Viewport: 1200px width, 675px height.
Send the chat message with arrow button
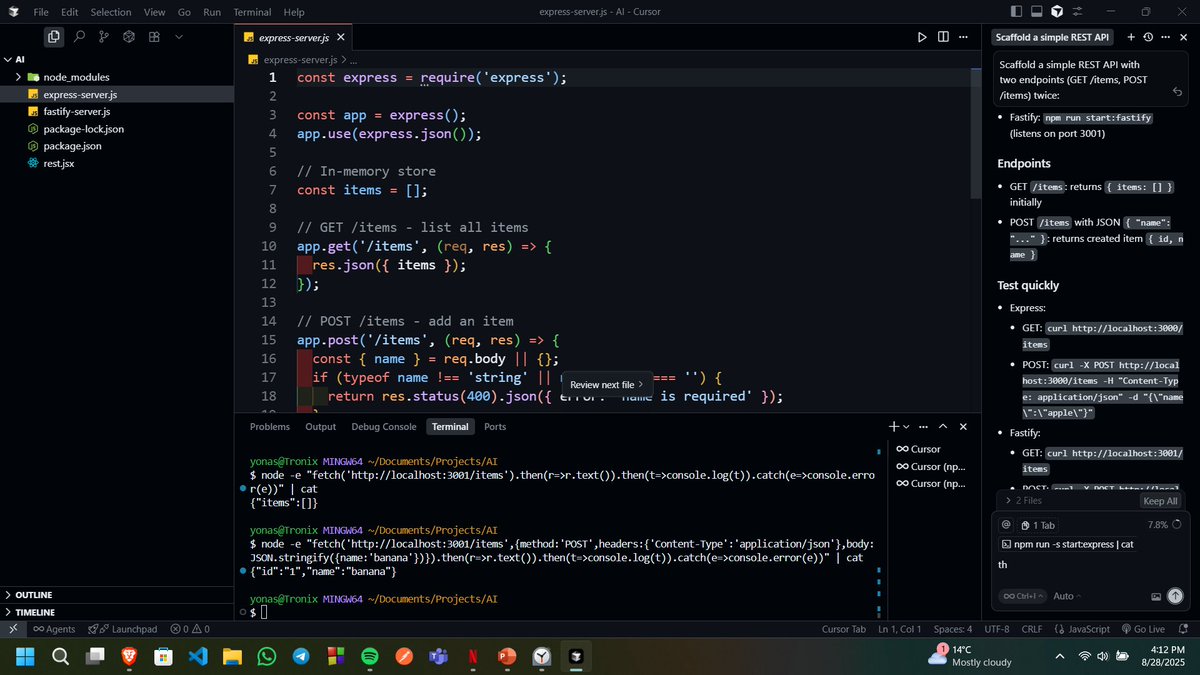tap(1176, 596)
